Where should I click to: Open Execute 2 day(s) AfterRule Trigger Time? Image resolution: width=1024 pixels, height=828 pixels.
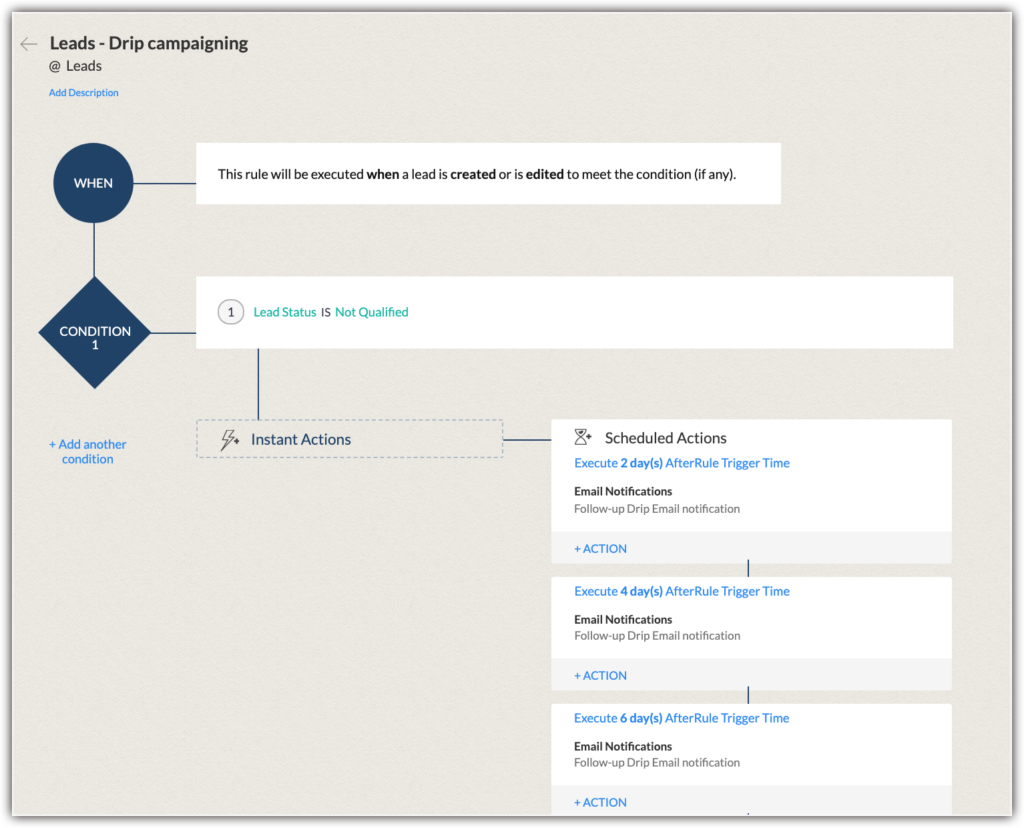(x=681, y=463)
